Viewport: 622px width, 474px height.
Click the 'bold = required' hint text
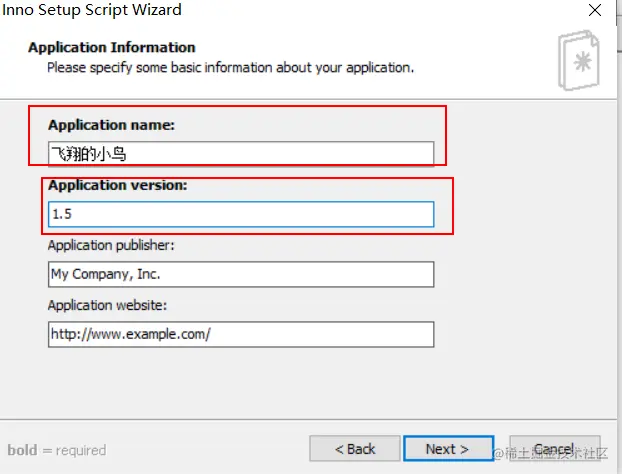coord(57,450)
